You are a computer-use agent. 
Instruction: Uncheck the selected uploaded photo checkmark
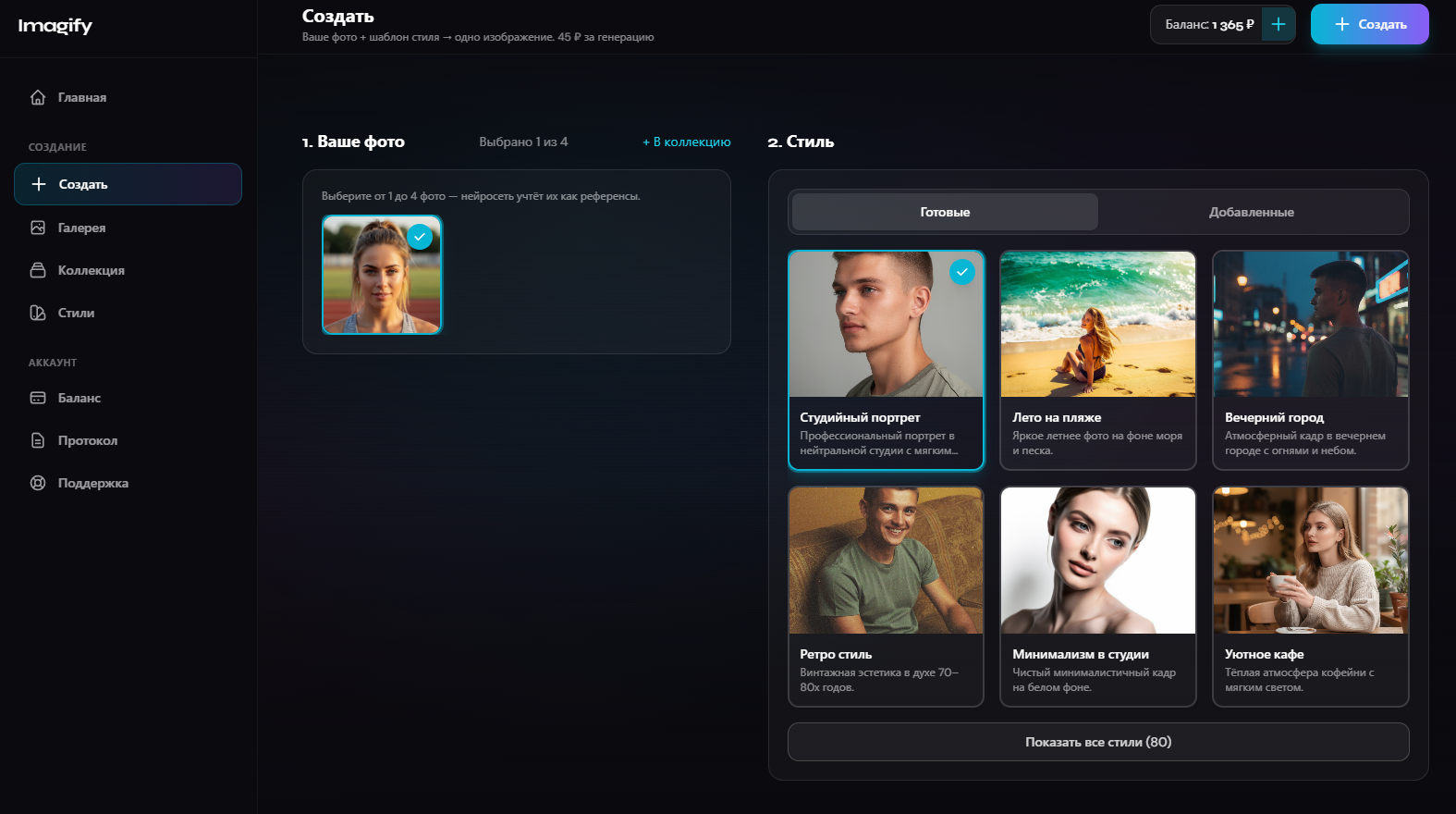(x=420, y=237)
